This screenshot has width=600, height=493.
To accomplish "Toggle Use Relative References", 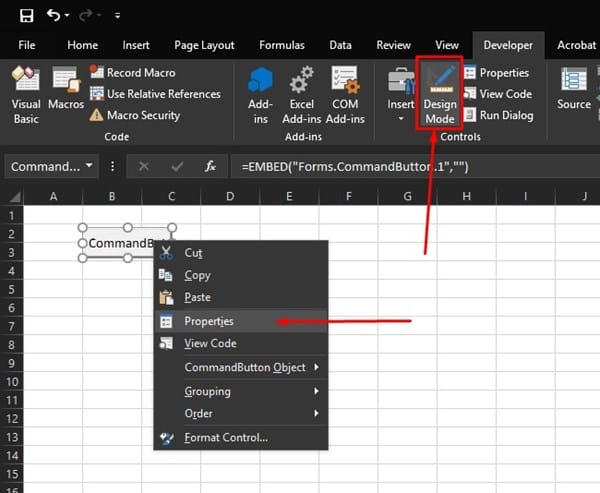I will [x=155, y=94].
